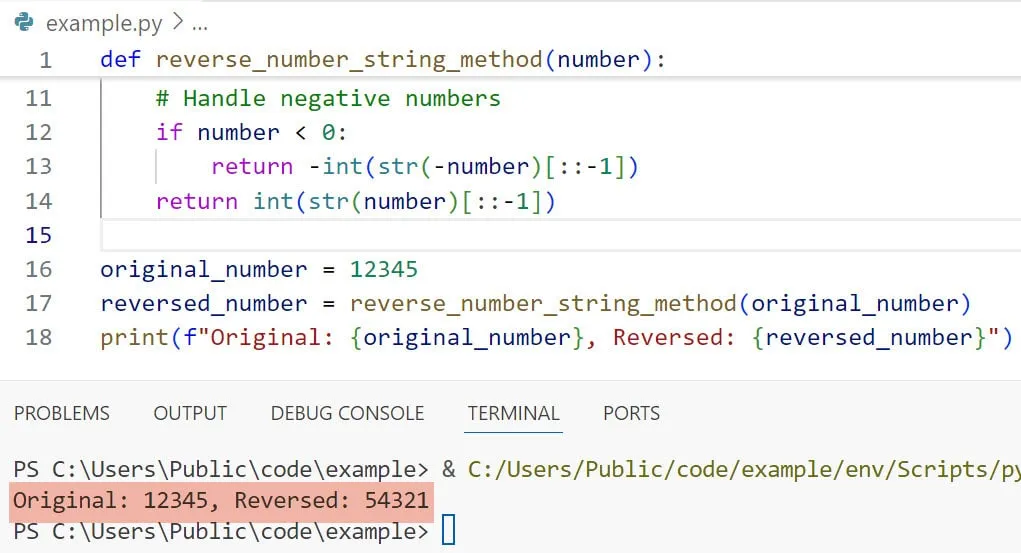Click line number 12 in gutter
The image size is (1021, 553).
[38, 133]
